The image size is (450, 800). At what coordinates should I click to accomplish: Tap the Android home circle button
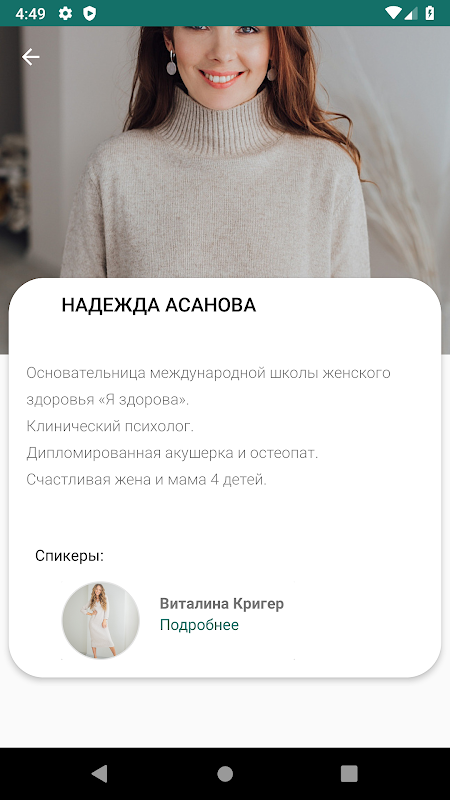coord(225,773)
